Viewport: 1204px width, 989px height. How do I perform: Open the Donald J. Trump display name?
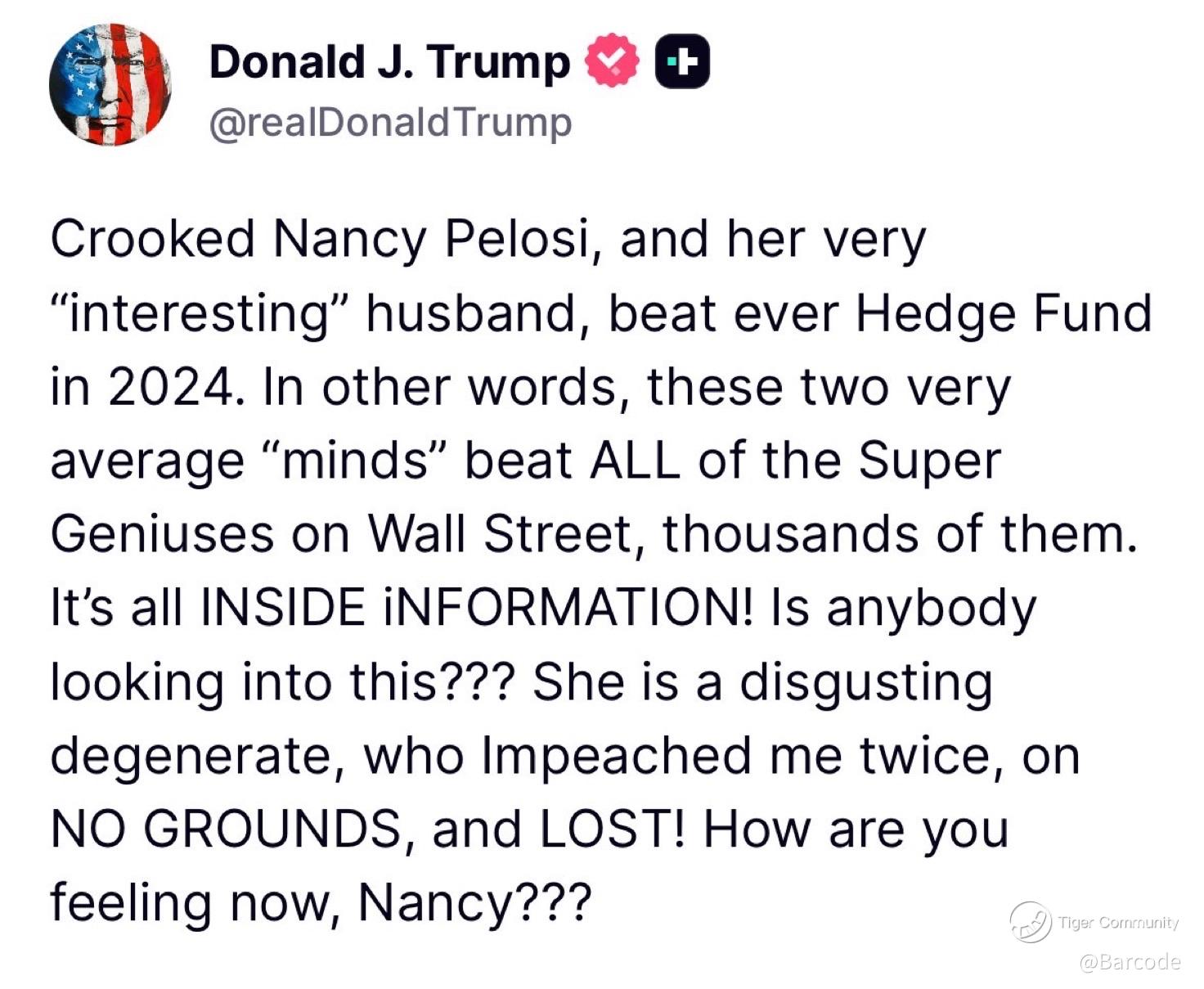click(389, 62)
